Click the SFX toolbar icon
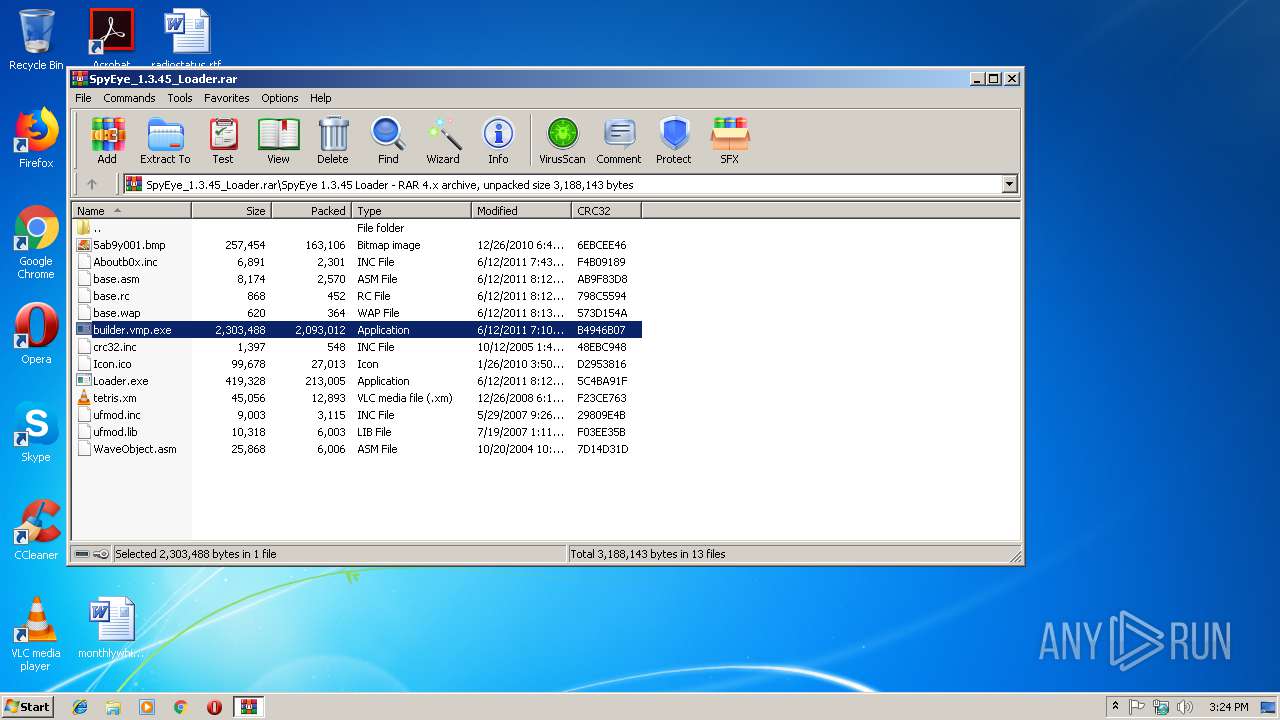This screenshot has width=1280, height=720. tap(730, 141)
